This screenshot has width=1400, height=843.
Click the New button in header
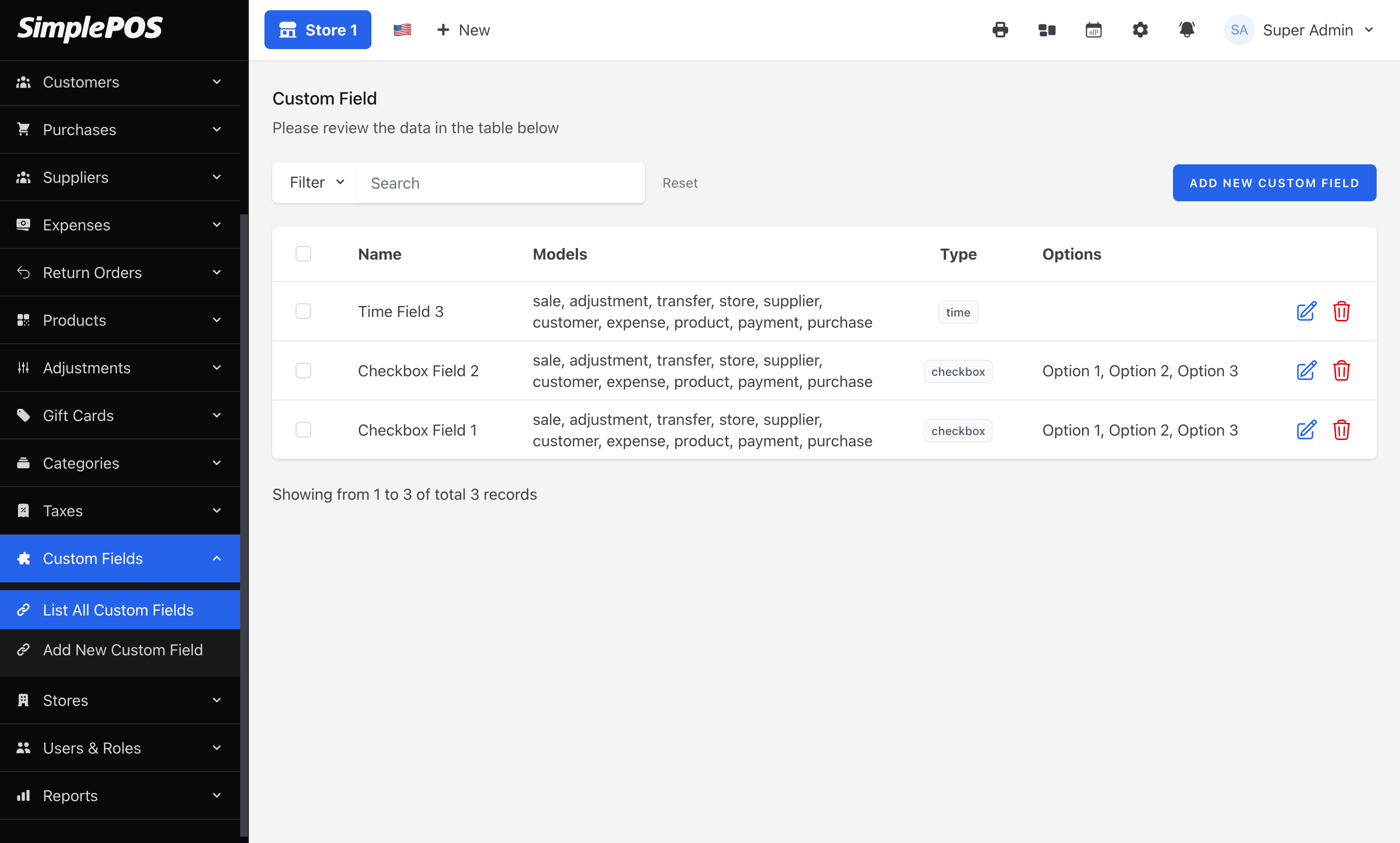coord(463,30)
